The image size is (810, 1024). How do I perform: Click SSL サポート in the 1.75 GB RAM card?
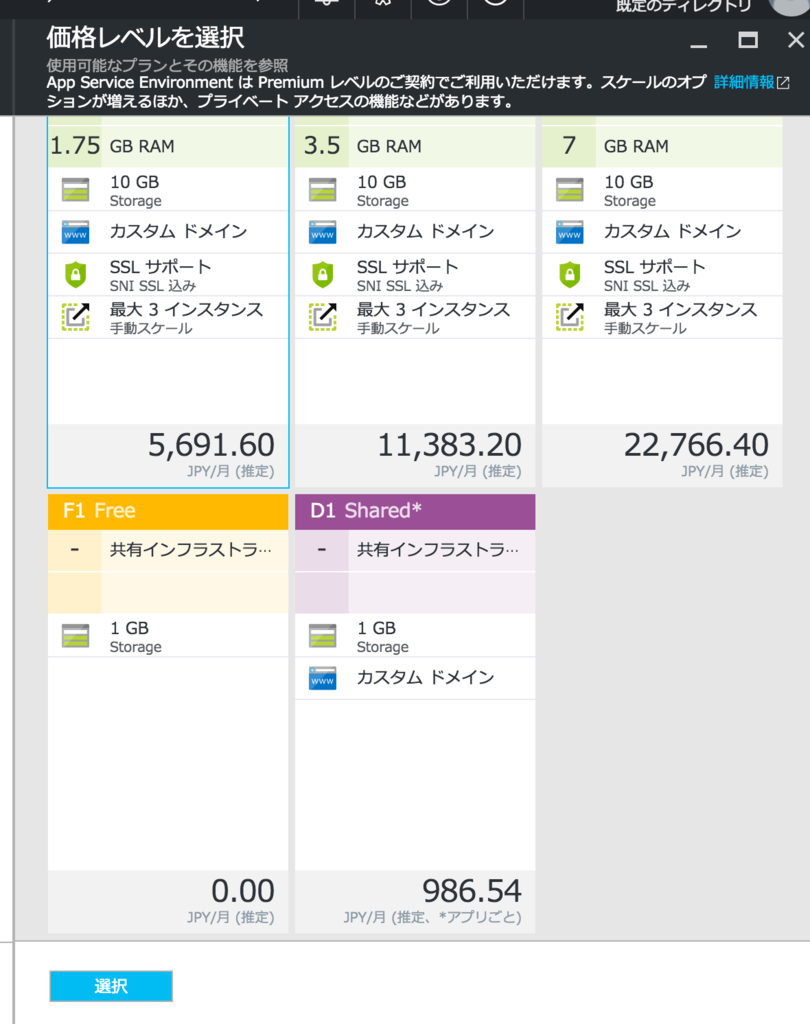[160, 266]
